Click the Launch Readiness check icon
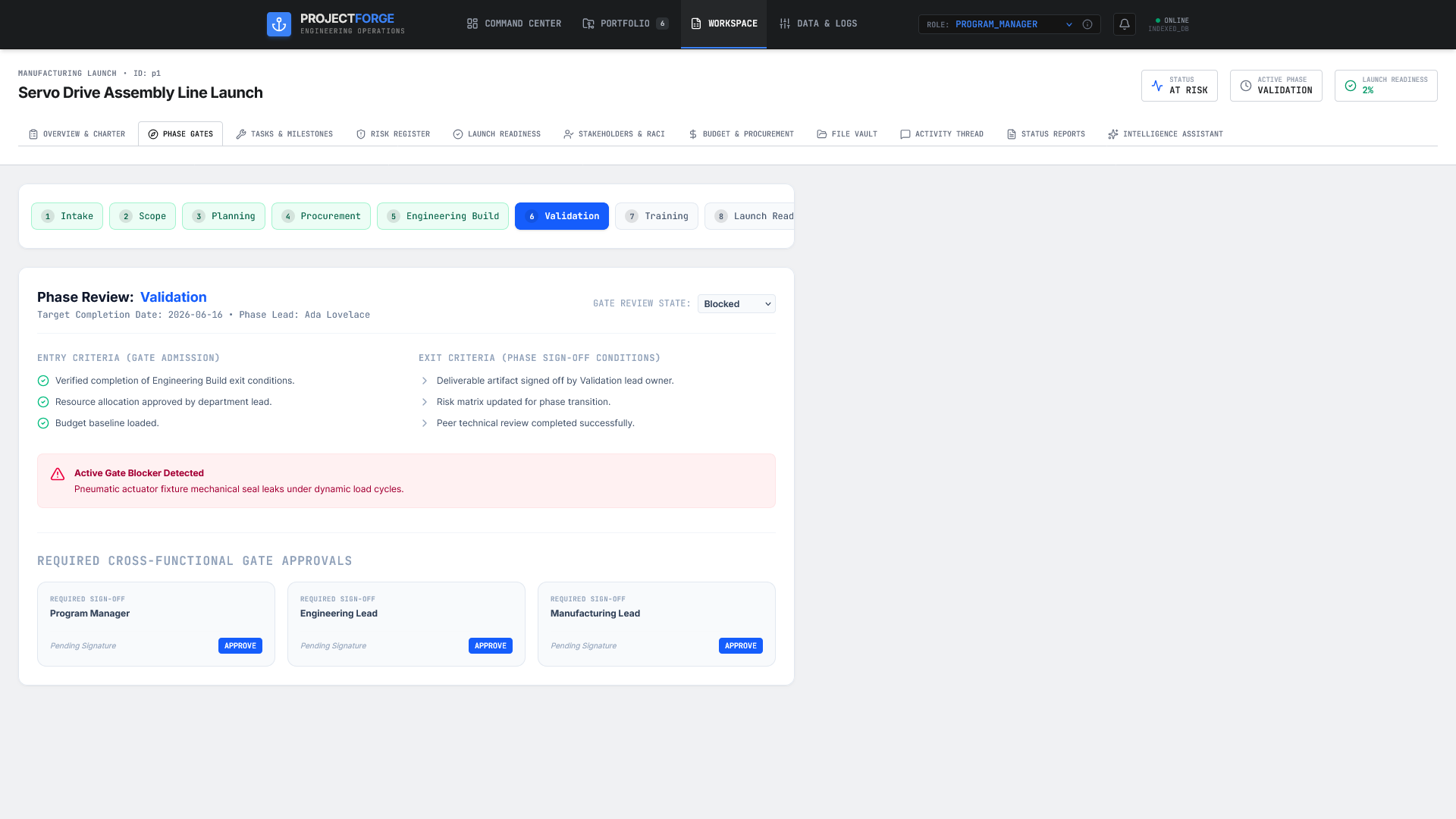The width and height of the screenshot is (1456, 819). point(1351,86)
